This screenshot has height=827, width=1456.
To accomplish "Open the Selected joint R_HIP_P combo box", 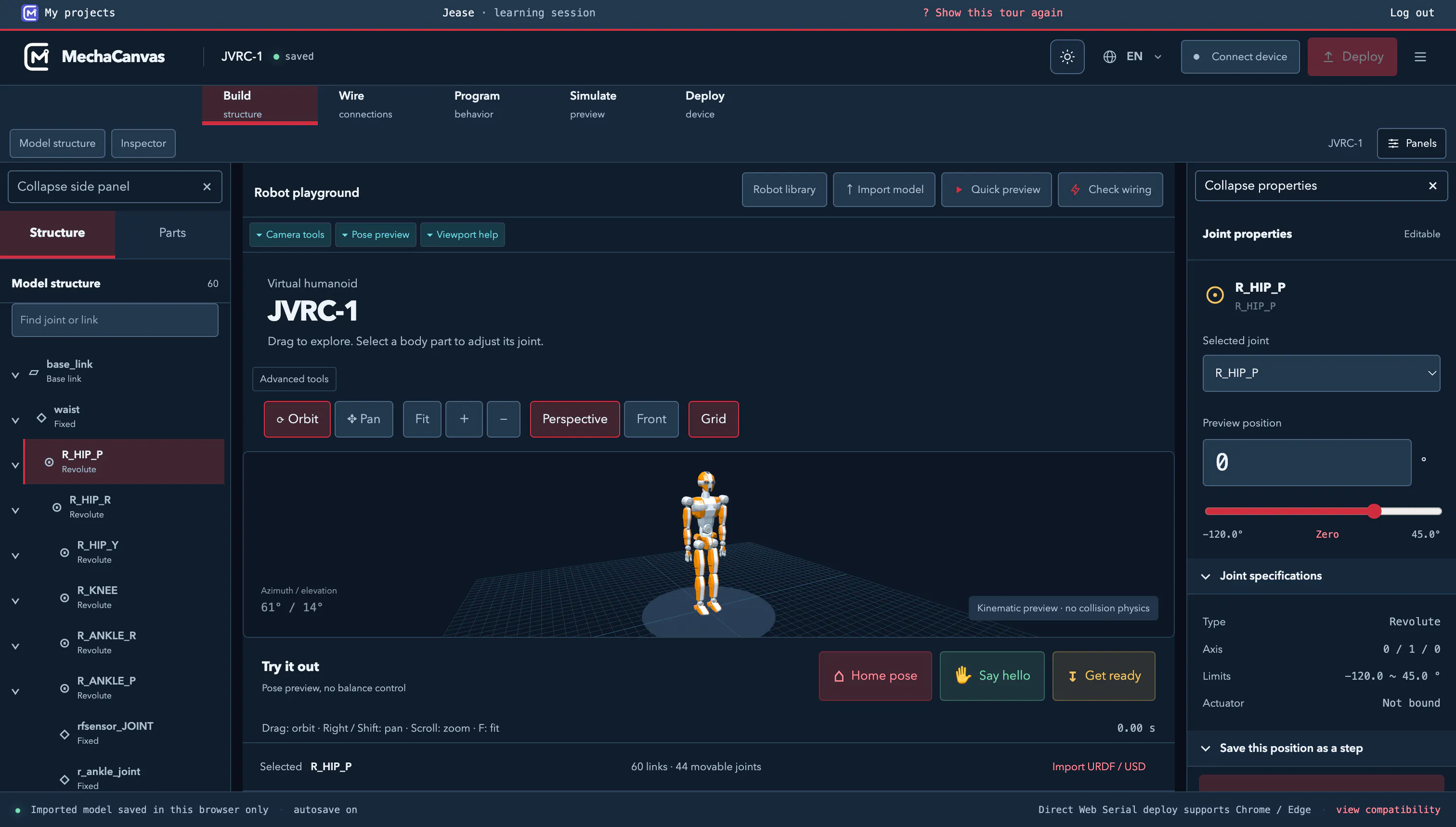I will tap(1321, 373).
